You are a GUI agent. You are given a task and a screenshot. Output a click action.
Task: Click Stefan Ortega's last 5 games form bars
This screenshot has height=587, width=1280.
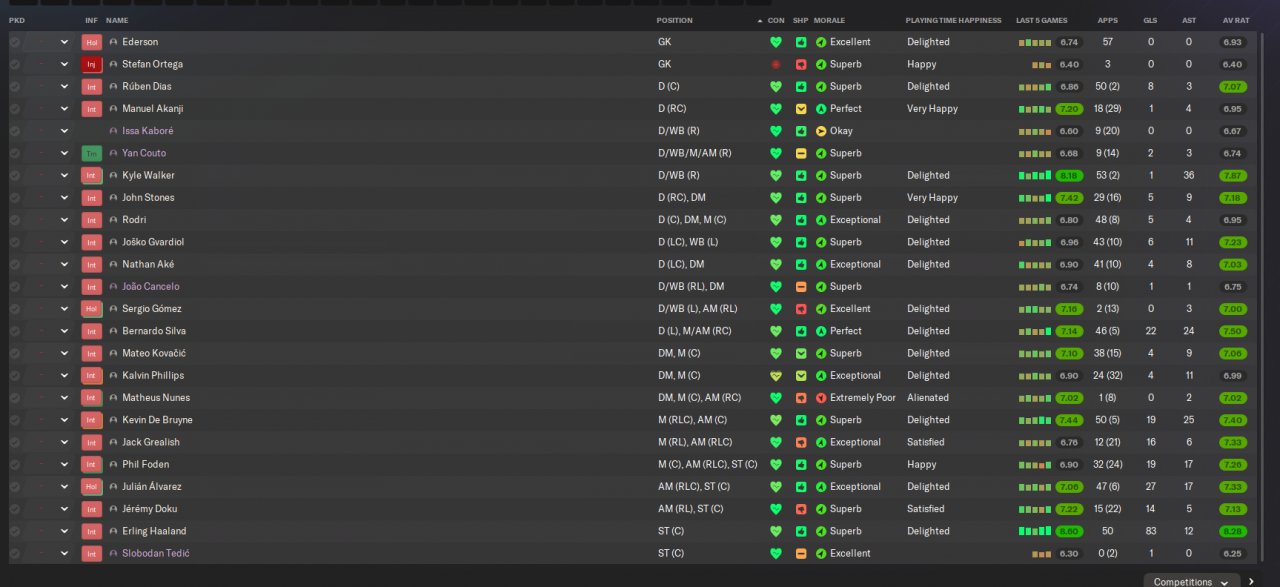tap(1042, 64)
